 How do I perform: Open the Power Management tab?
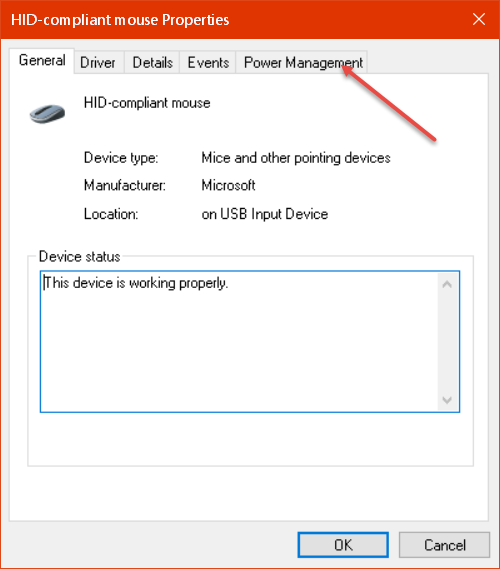[303, 62]
